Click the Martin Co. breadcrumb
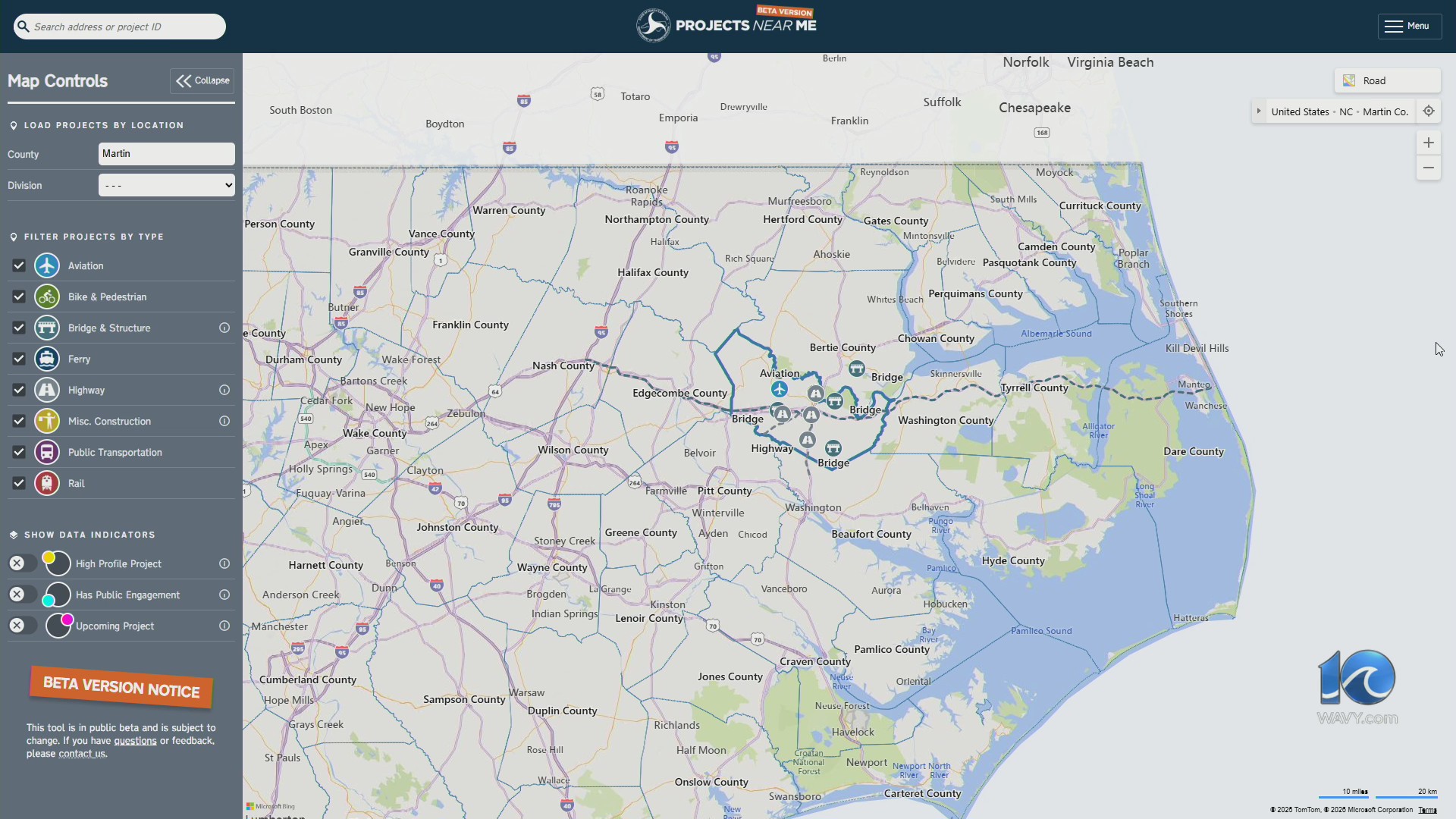The image size is (1456, 819). tap(1385, 112)
